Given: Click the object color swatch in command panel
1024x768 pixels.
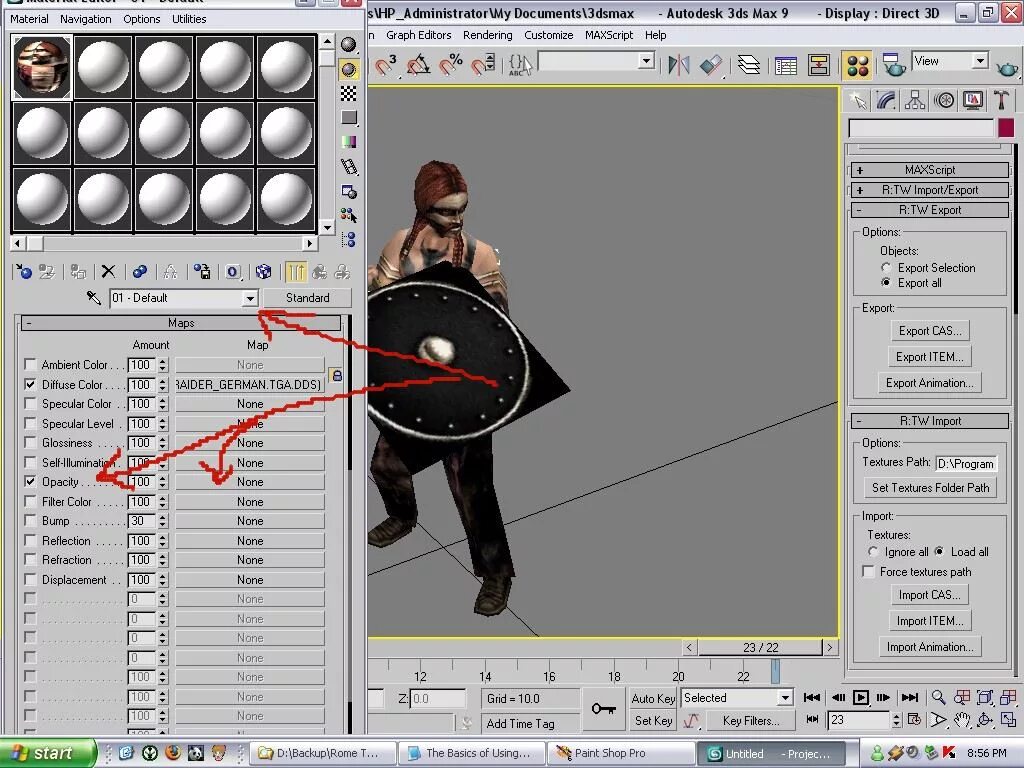Looking at the screenshot, I should pos(1006,128).
